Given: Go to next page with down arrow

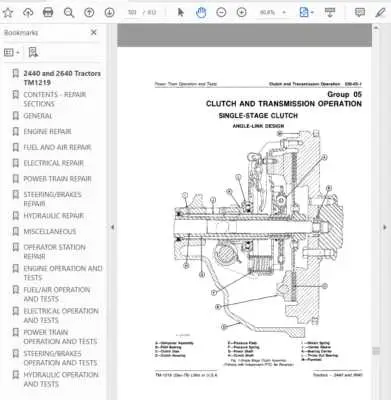Looking at the screenshot, I should pos(109,13).
